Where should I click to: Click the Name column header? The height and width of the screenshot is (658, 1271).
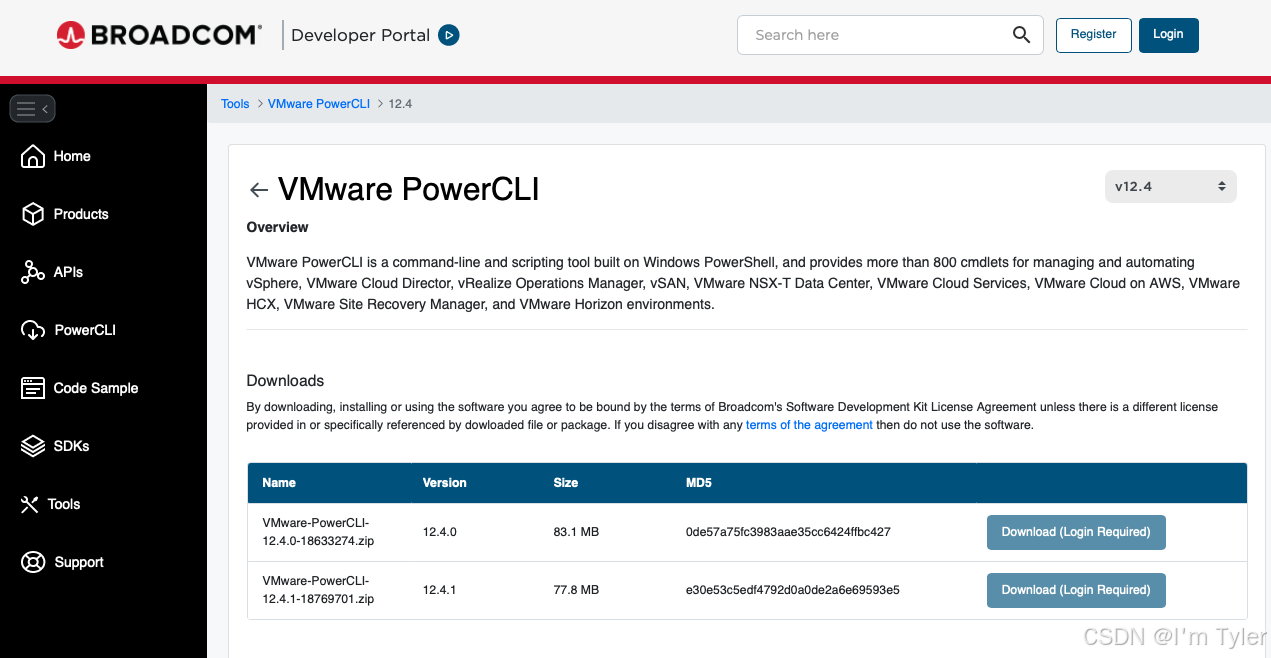279,483
